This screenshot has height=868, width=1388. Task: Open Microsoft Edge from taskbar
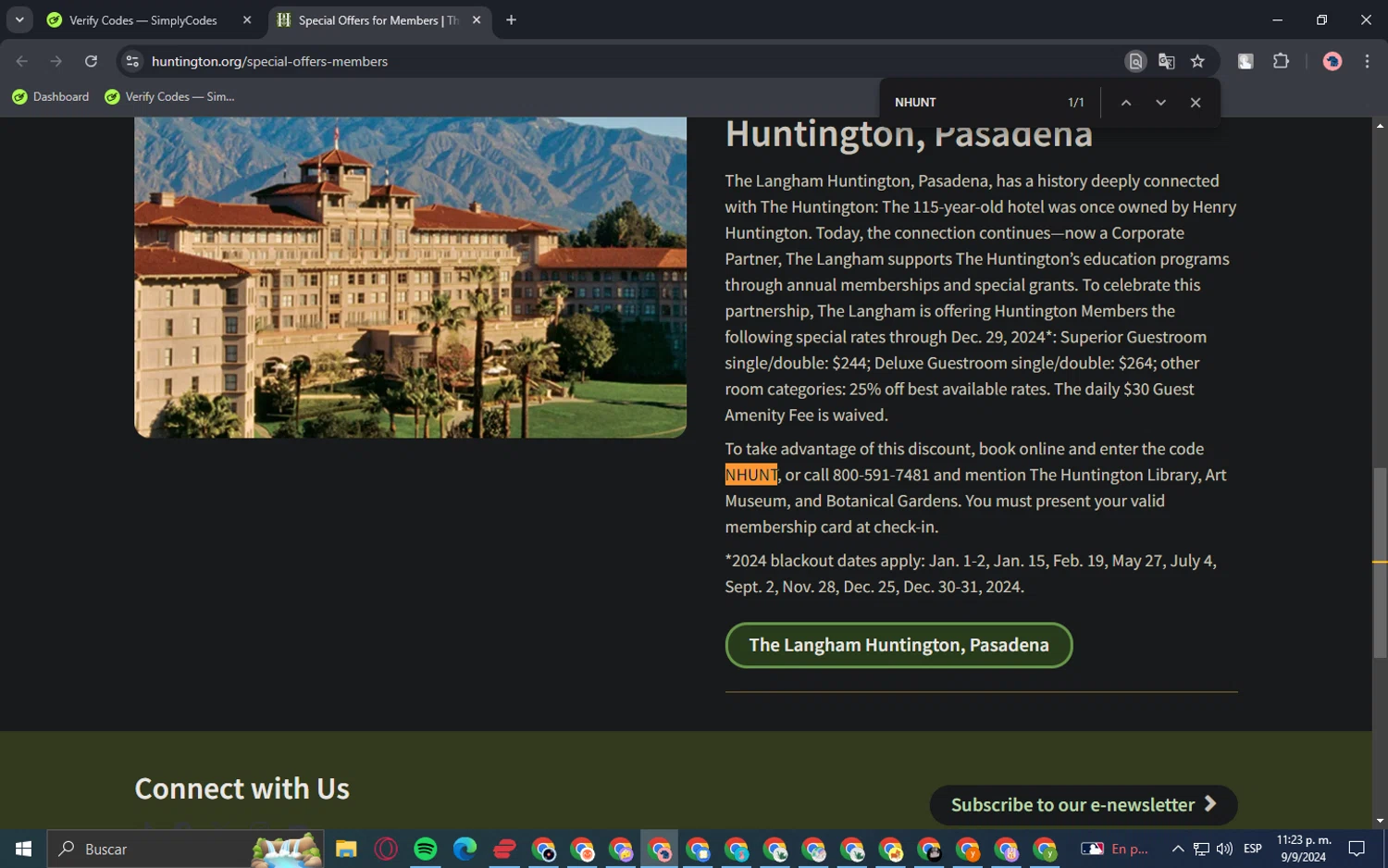[x=465, y=849]
